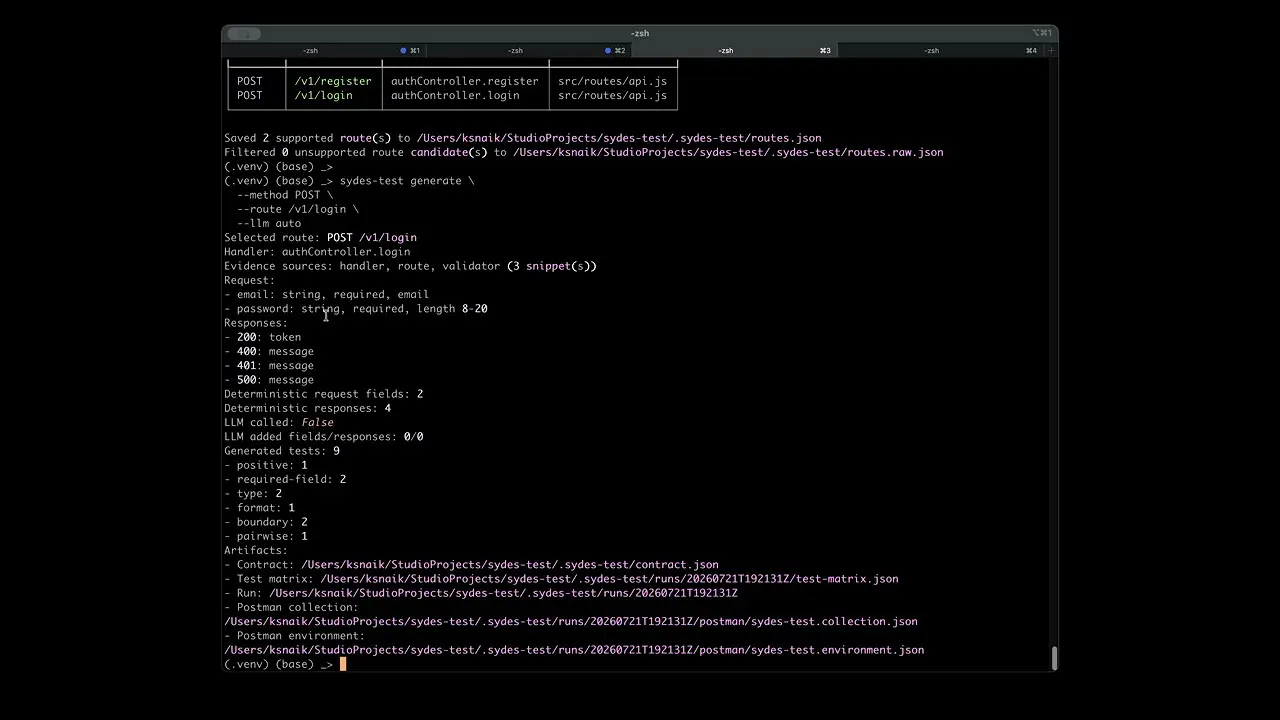Screen dimensions: 1280x720
Task: Click the 'sydes-test generate \' command
Action: pyautogui.click(x=407, y=181)
